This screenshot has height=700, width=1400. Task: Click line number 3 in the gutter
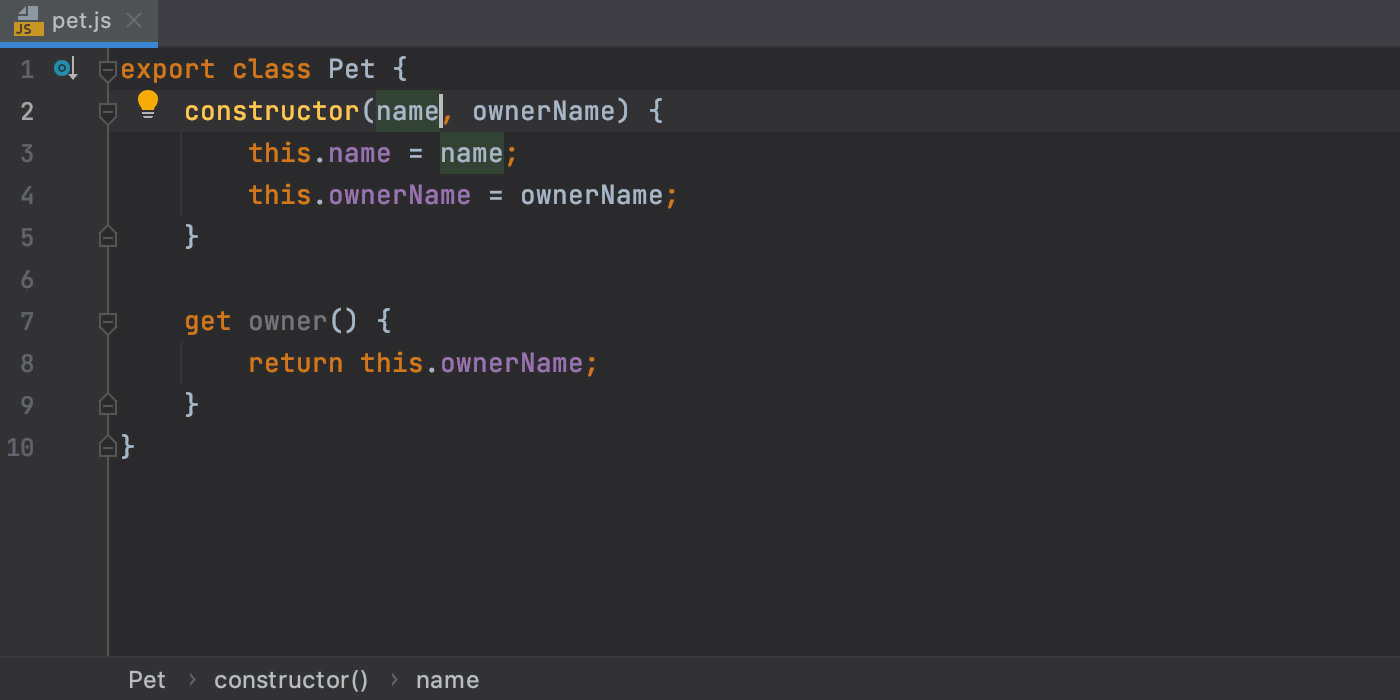pyautogui.click(x=27, y=154)
